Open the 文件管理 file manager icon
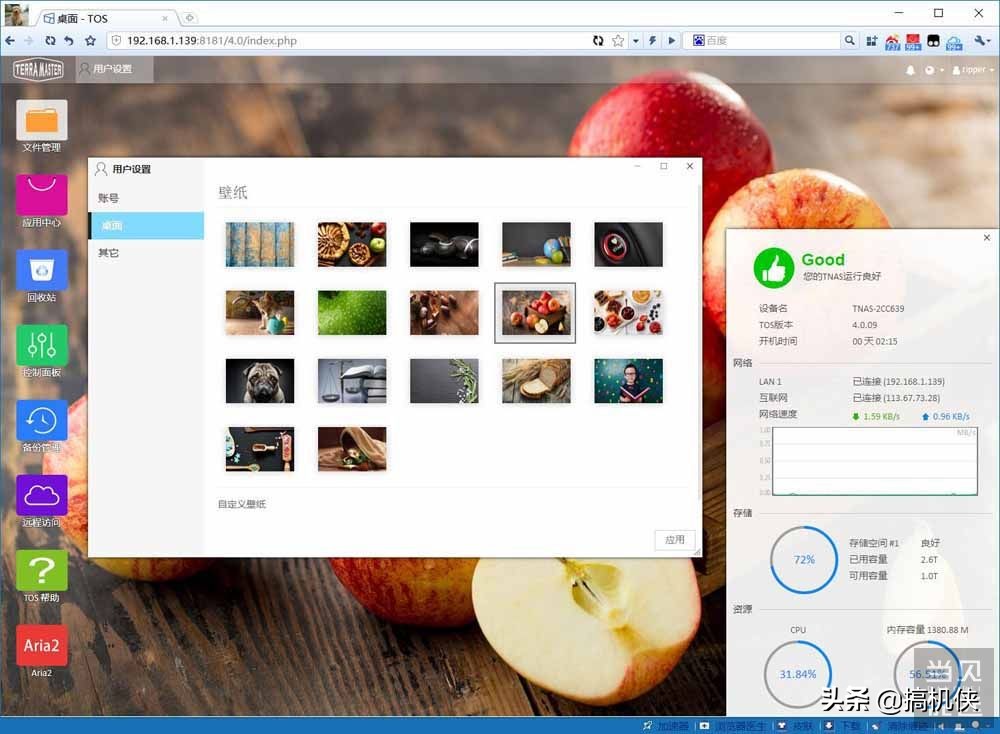This screenshot has height=734, width=1000. click(x=42, y=120)
